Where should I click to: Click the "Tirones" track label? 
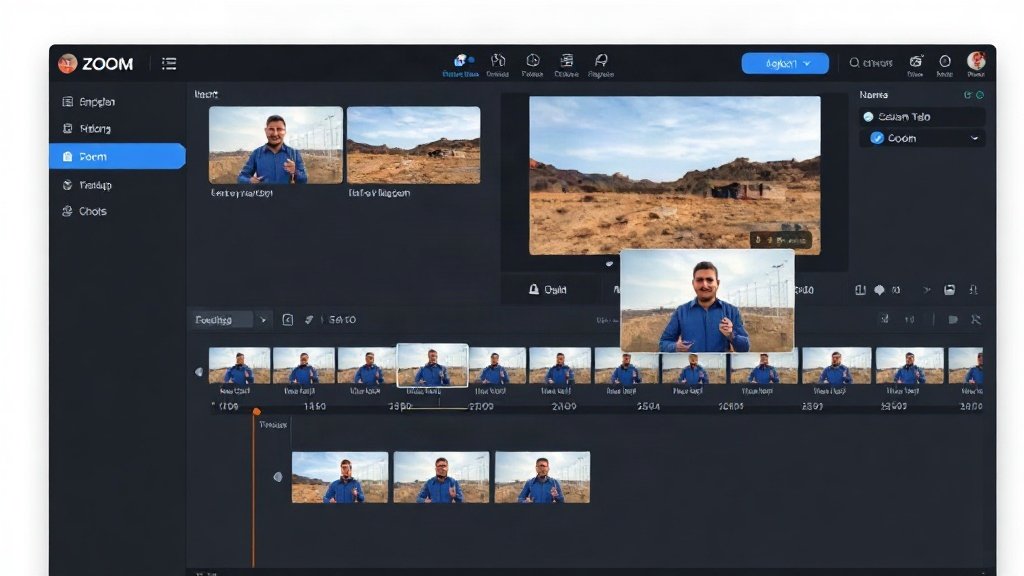click(x=273, y=424)
